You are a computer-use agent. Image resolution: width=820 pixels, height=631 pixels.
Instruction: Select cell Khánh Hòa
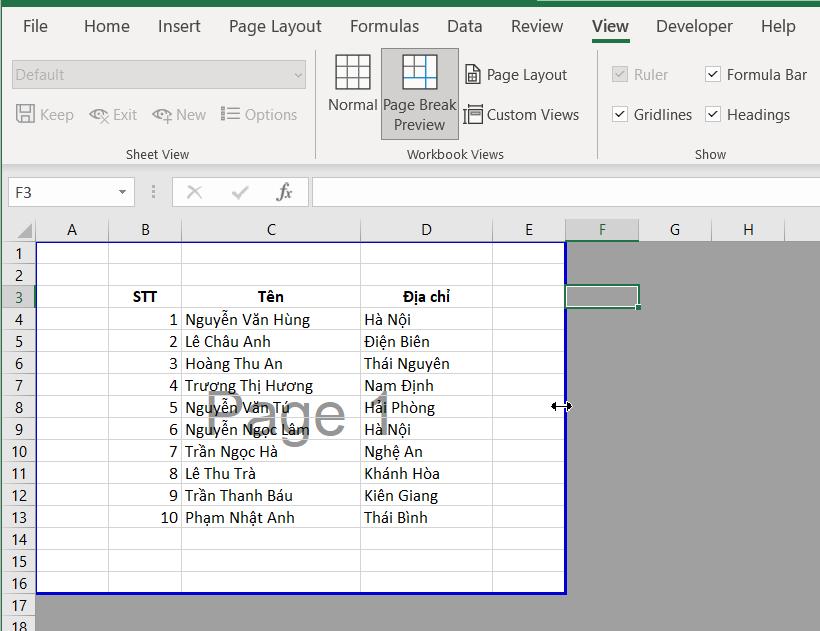coord(426,473)
